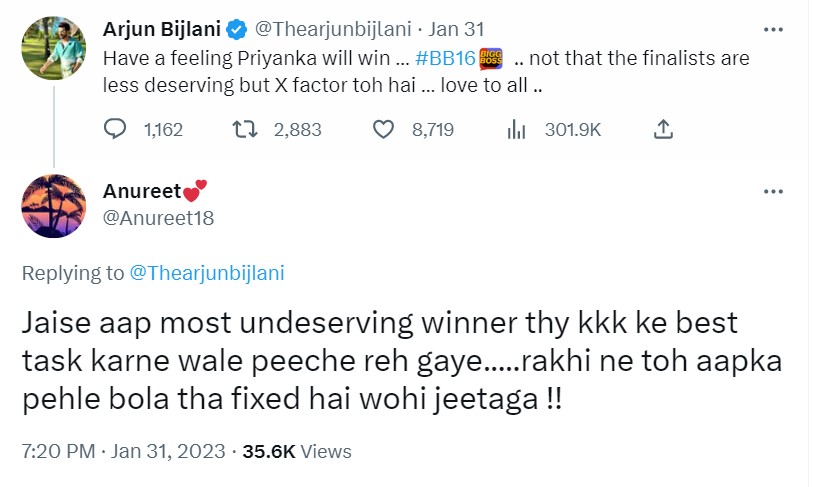Click the reply icon on Arjun's tweet
Screen dimensions: 814x487
pos(116,129)
